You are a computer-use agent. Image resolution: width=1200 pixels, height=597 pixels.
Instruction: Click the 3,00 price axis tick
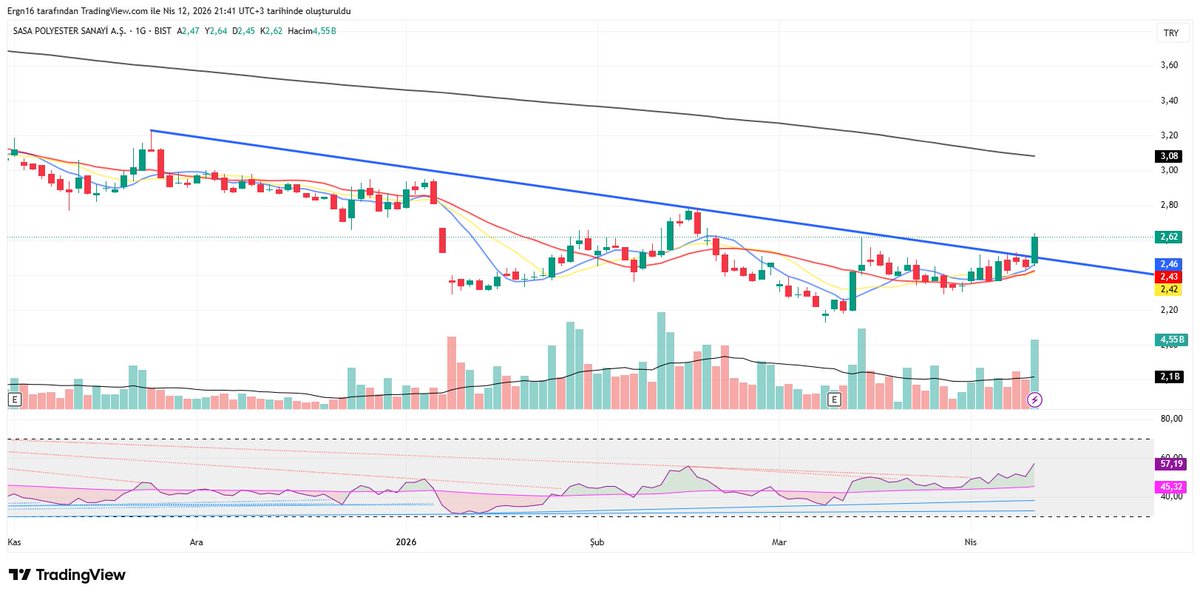pyautogui.click(x=1170, y=170)
